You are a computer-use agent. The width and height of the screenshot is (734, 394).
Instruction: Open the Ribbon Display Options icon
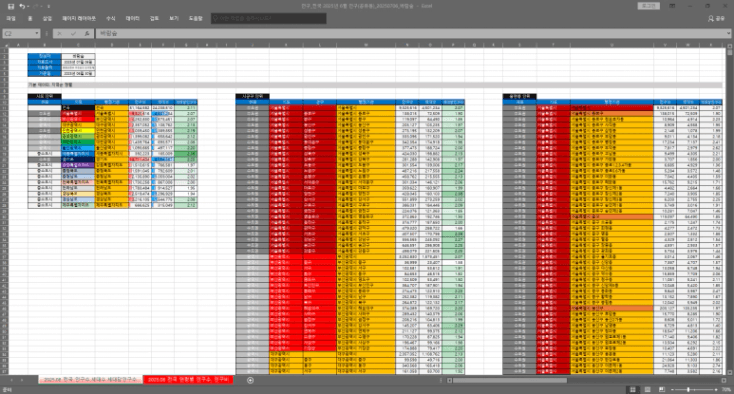point(672,6)
